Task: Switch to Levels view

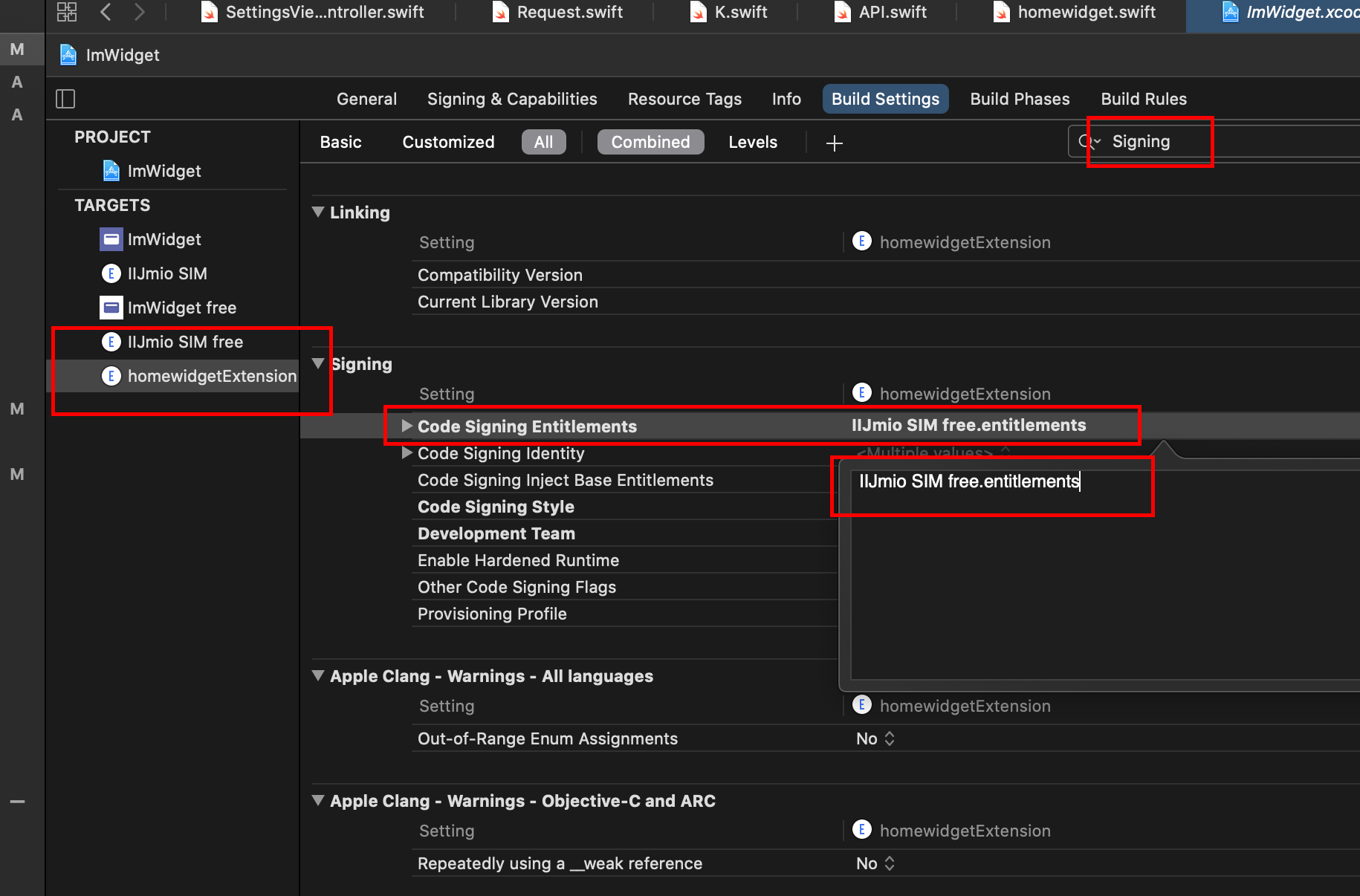Action: coord(753,142)
